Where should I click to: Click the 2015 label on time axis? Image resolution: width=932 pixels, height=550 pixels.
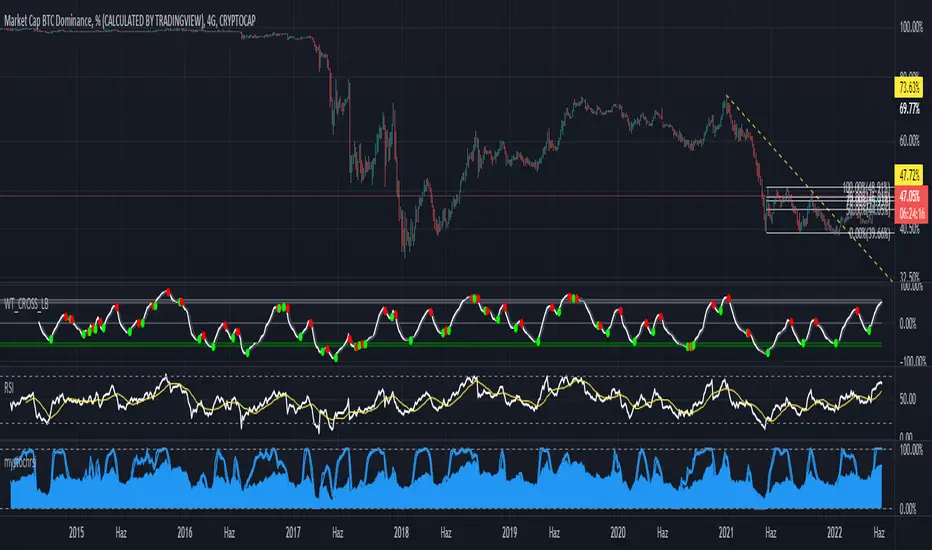pos(76,533)
